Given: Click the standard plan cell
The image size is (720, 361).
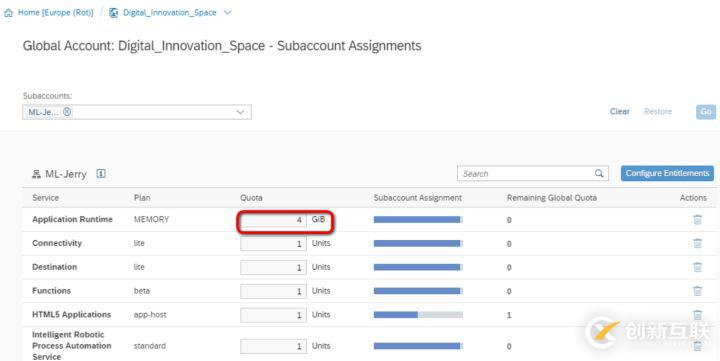Looking at the screenshot, I should tap(150, 346).
